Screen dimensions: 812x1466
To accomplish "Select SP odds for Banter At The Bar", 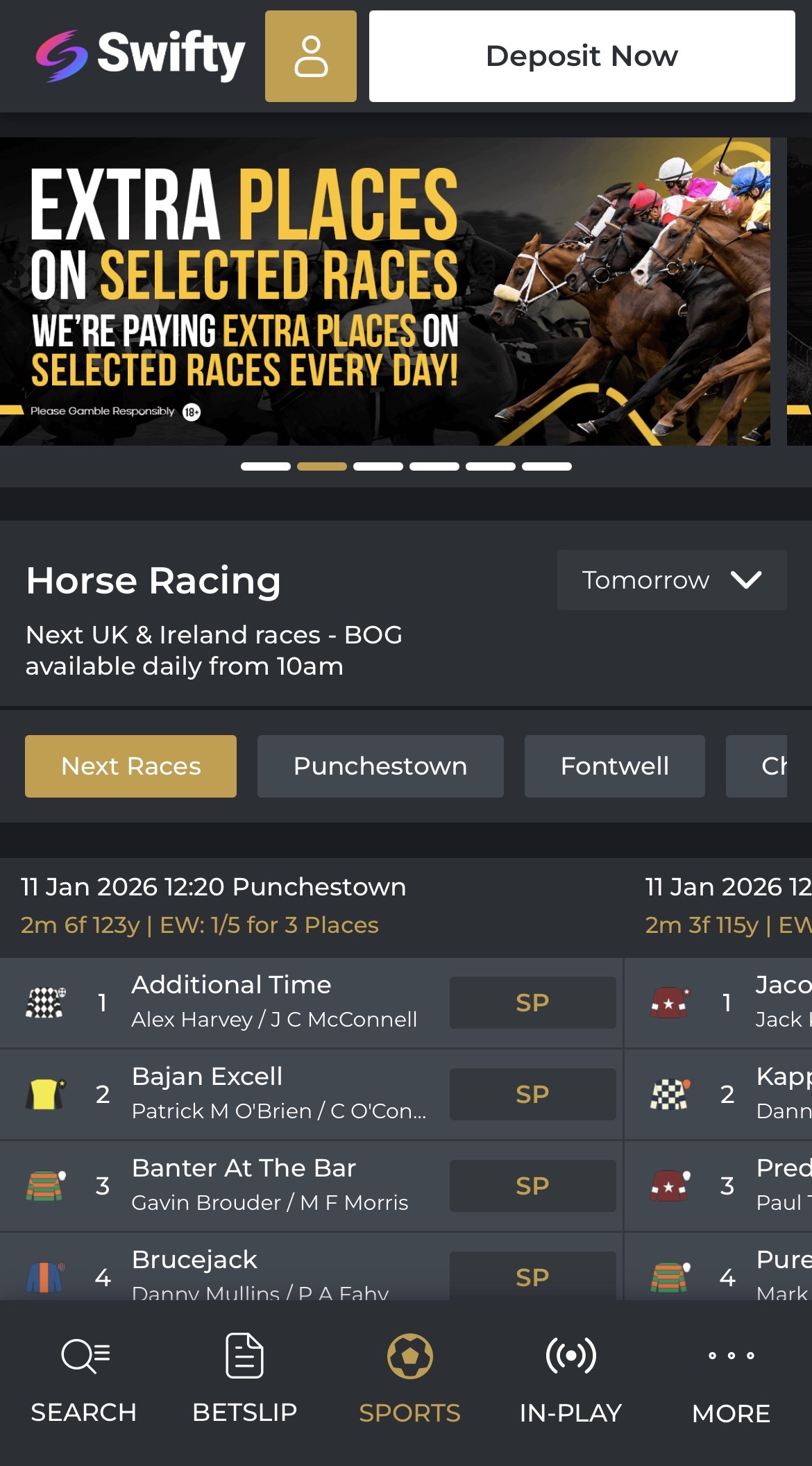I will [x=532, y=1186].
